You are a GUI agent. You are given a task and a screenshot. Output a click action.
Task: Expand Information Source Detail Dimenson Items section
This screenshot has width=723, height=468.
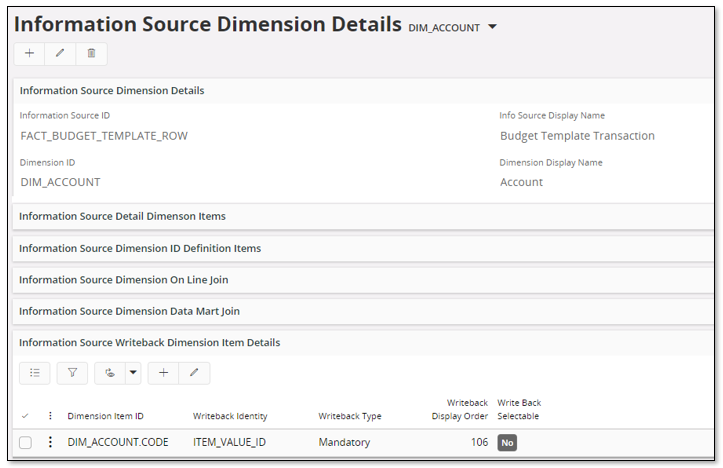122,216
